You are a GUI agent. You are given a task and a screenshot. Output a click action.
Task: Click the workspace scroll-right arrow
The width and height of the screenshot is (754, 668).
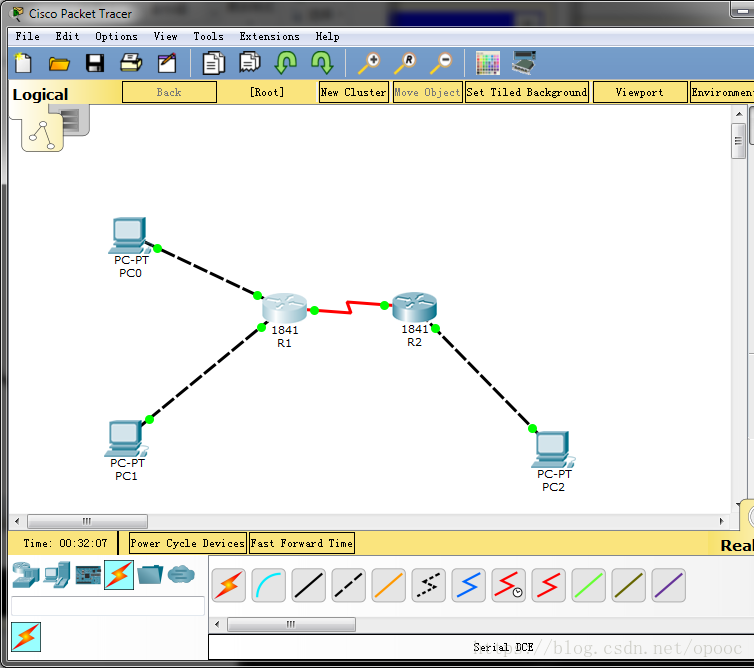[721, 521]
